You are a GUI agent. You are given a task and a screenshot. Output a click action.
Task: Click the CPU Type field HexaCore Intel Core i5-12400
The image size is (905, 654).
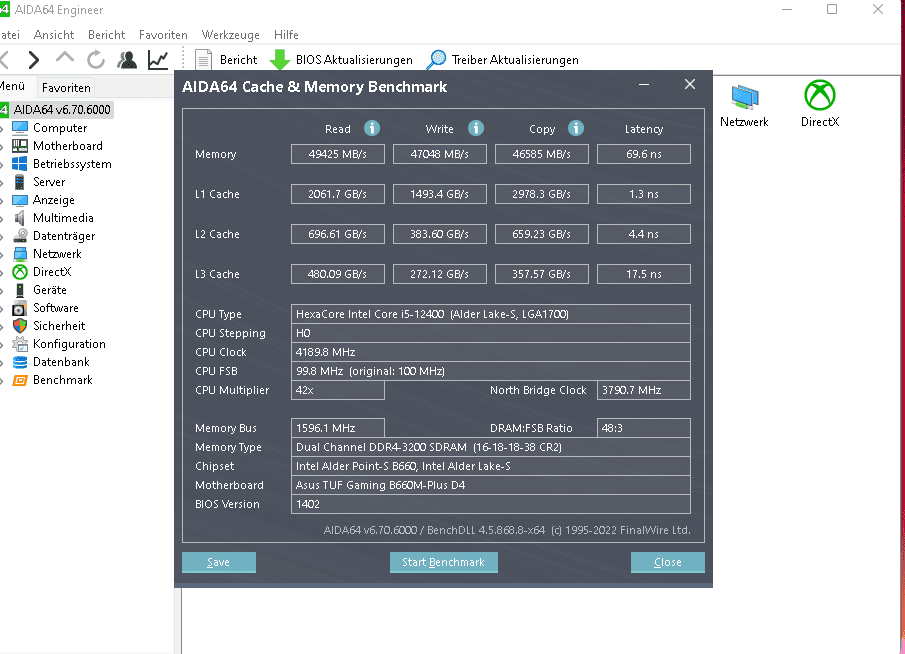point(491,314)
